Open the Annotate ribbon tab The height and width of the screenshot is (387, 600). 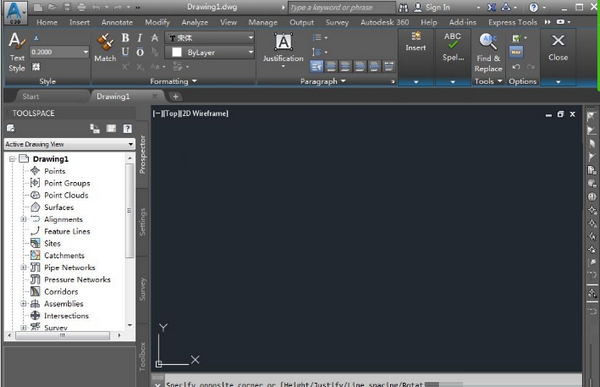[117, 23]
